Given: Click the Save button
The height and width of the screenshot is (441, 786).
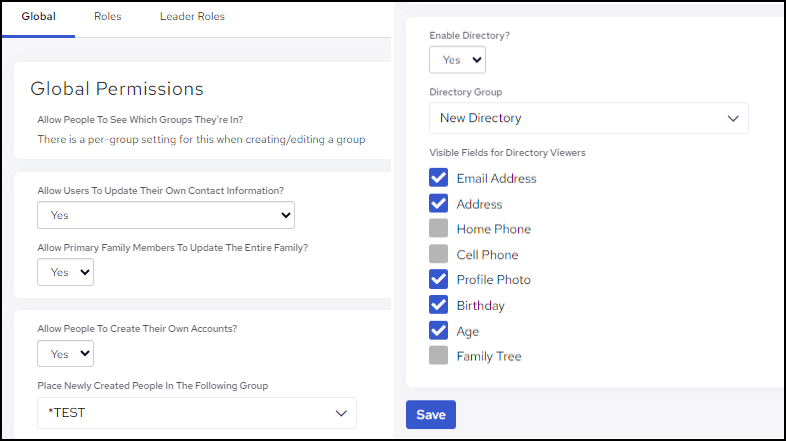Looking at the screenshot, I should [431, 414].
